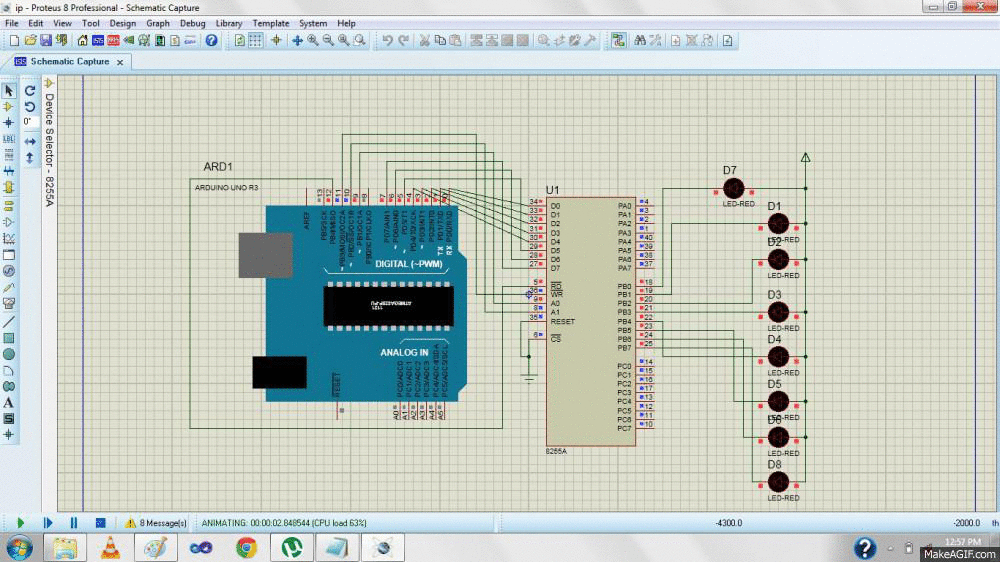
Task: Toggle the wire autorouter icon
Action: point(618,41)
